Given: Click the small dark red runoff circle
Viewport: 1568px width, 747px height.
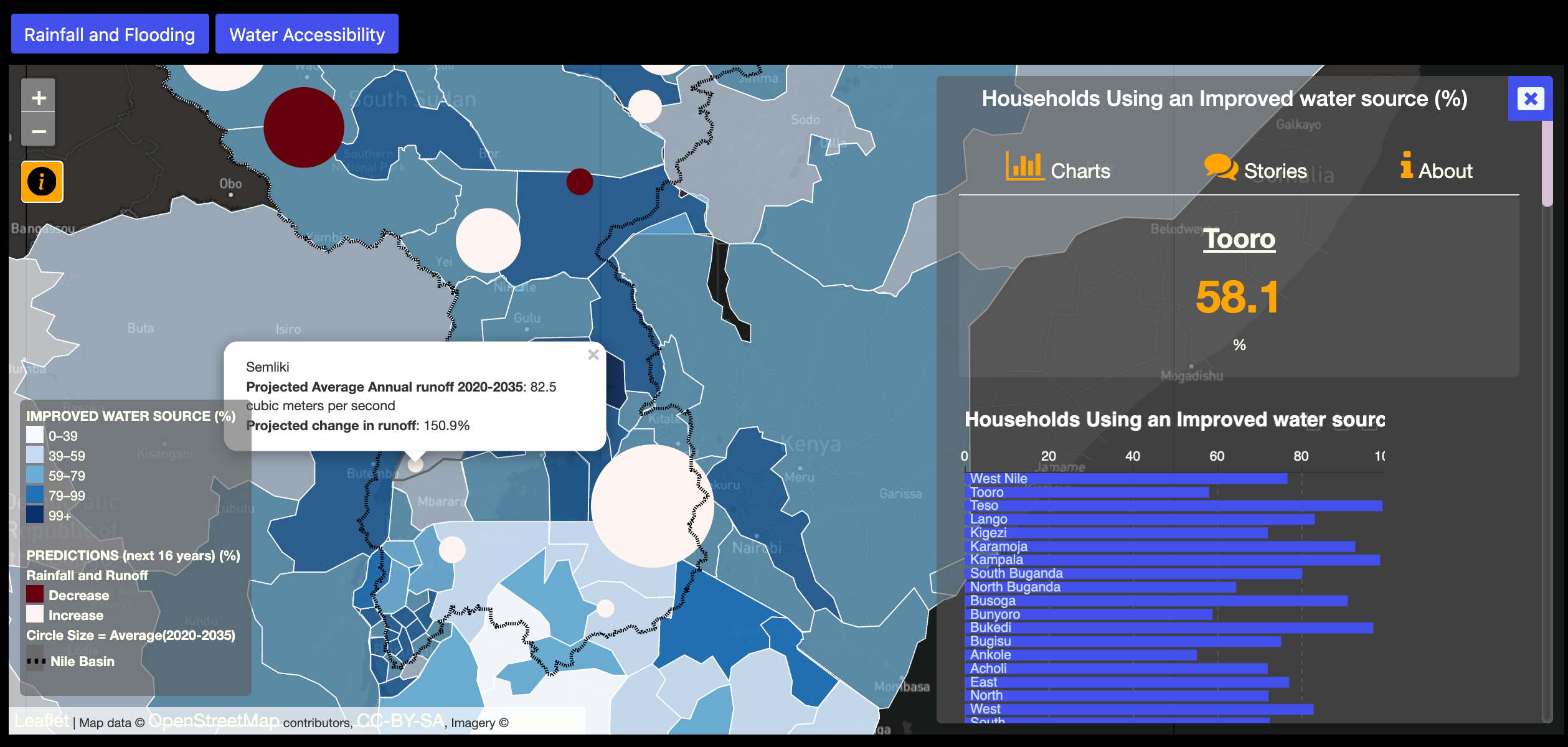Looking at the screenshot, I should 579,182.
